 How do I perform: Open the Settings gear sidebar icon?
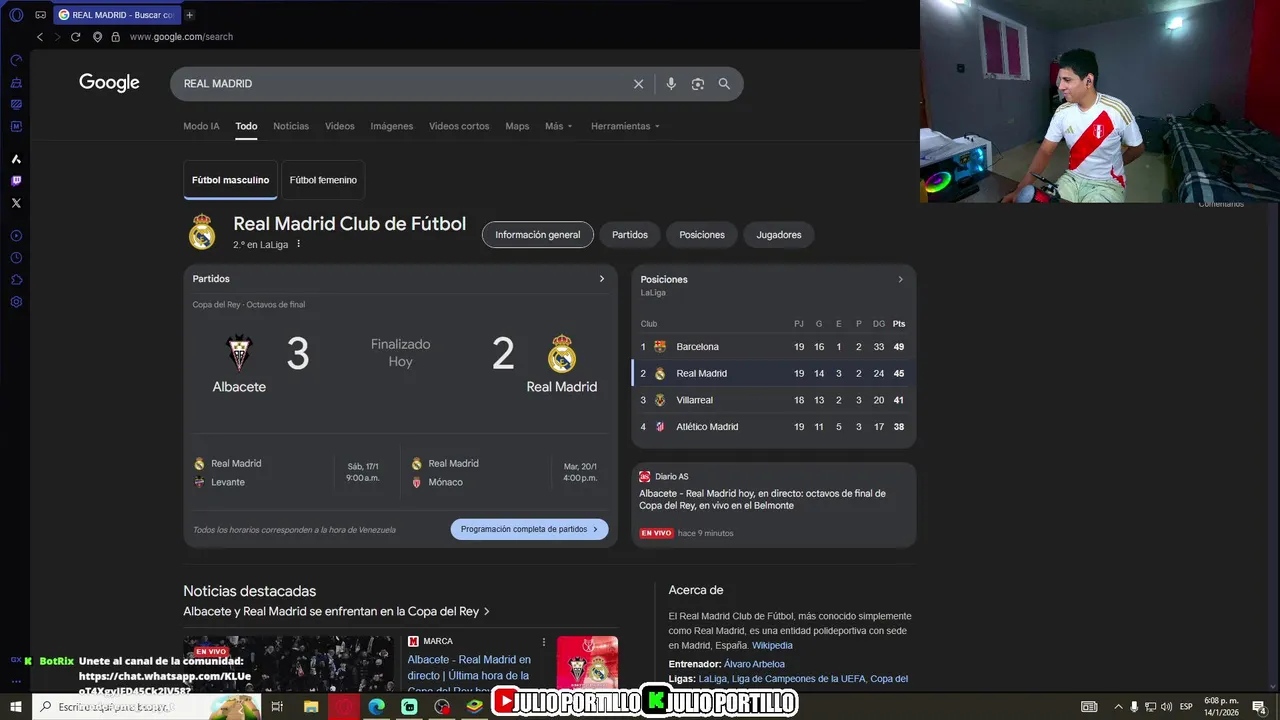pos(16,302)
